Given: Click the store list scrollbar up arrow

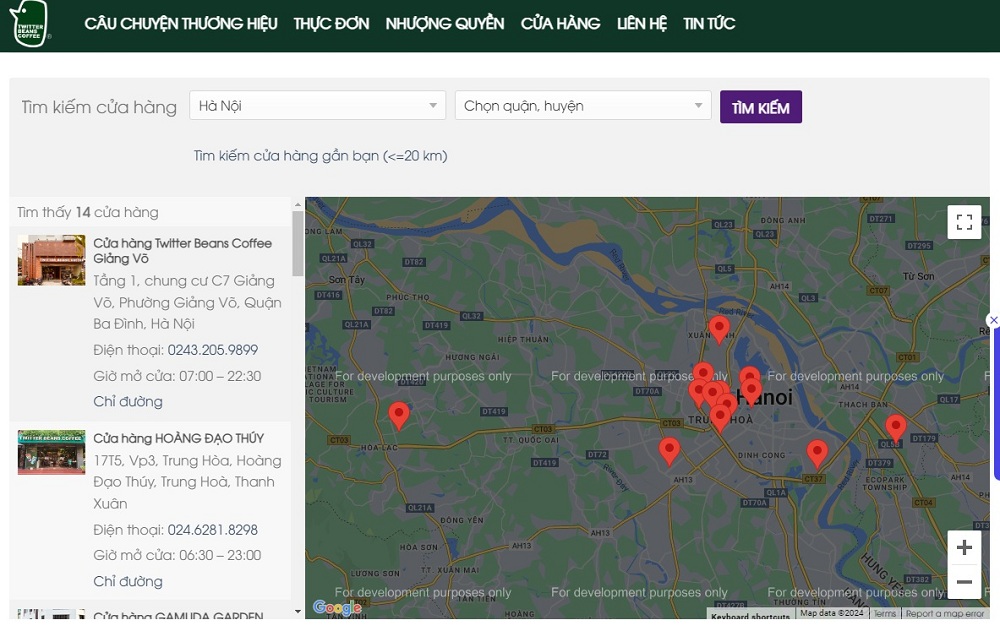Looking at the screenshot, I should [x=298, y=205].
